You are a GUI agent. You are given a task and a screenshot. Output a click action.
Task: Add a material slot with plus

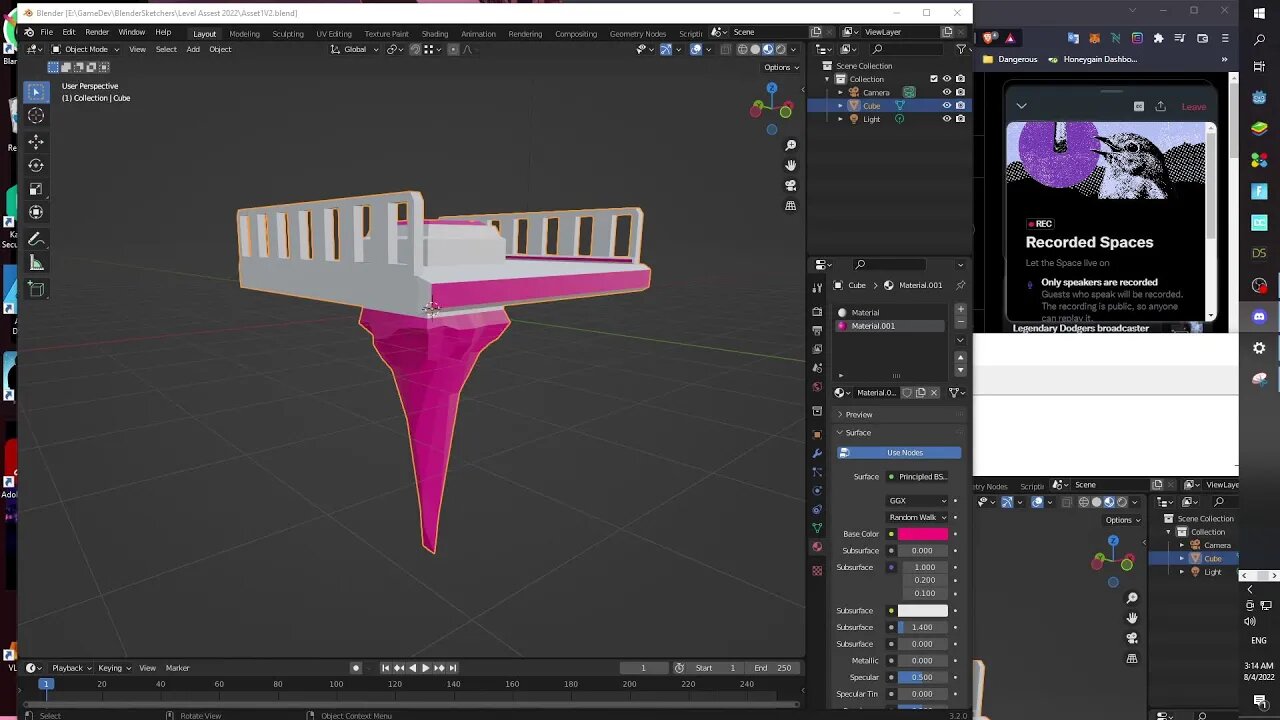960,310
